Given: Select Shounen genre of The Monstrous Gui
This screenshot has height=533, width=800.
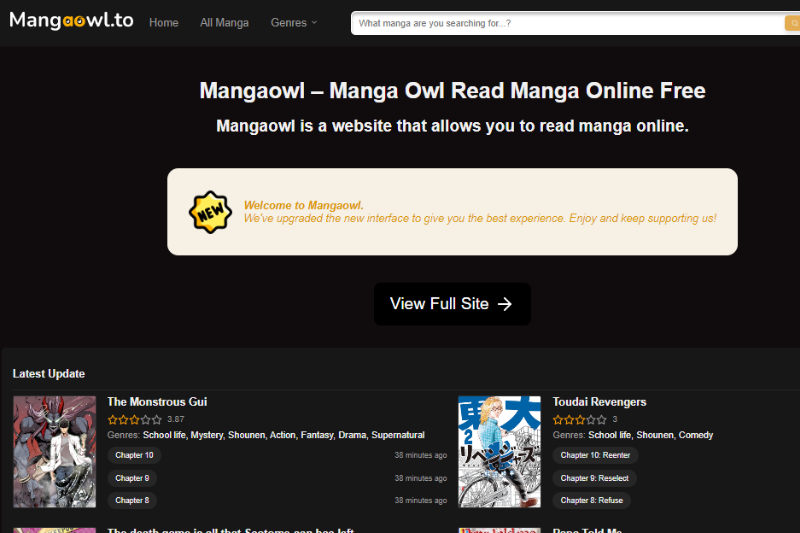Looking at the screenshot, I should 246,435.
